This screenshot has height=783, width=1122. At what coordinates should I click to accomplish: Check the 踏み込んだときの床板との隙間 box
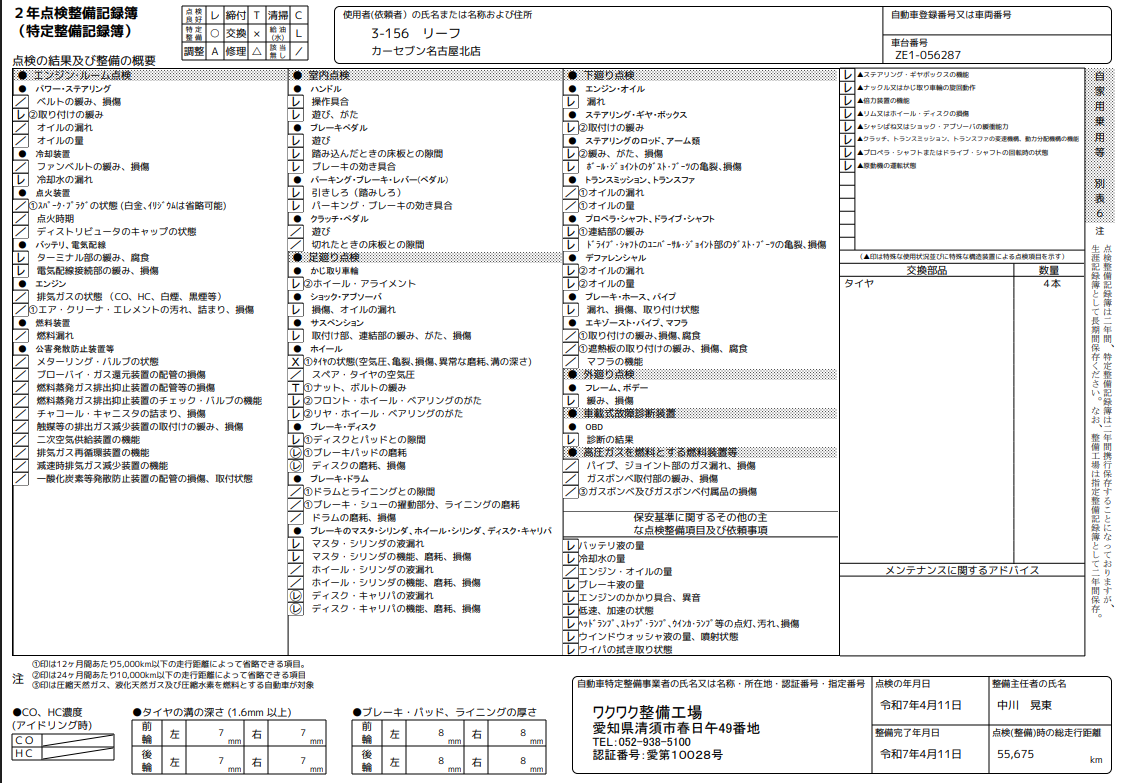click(x=296, y=154)
